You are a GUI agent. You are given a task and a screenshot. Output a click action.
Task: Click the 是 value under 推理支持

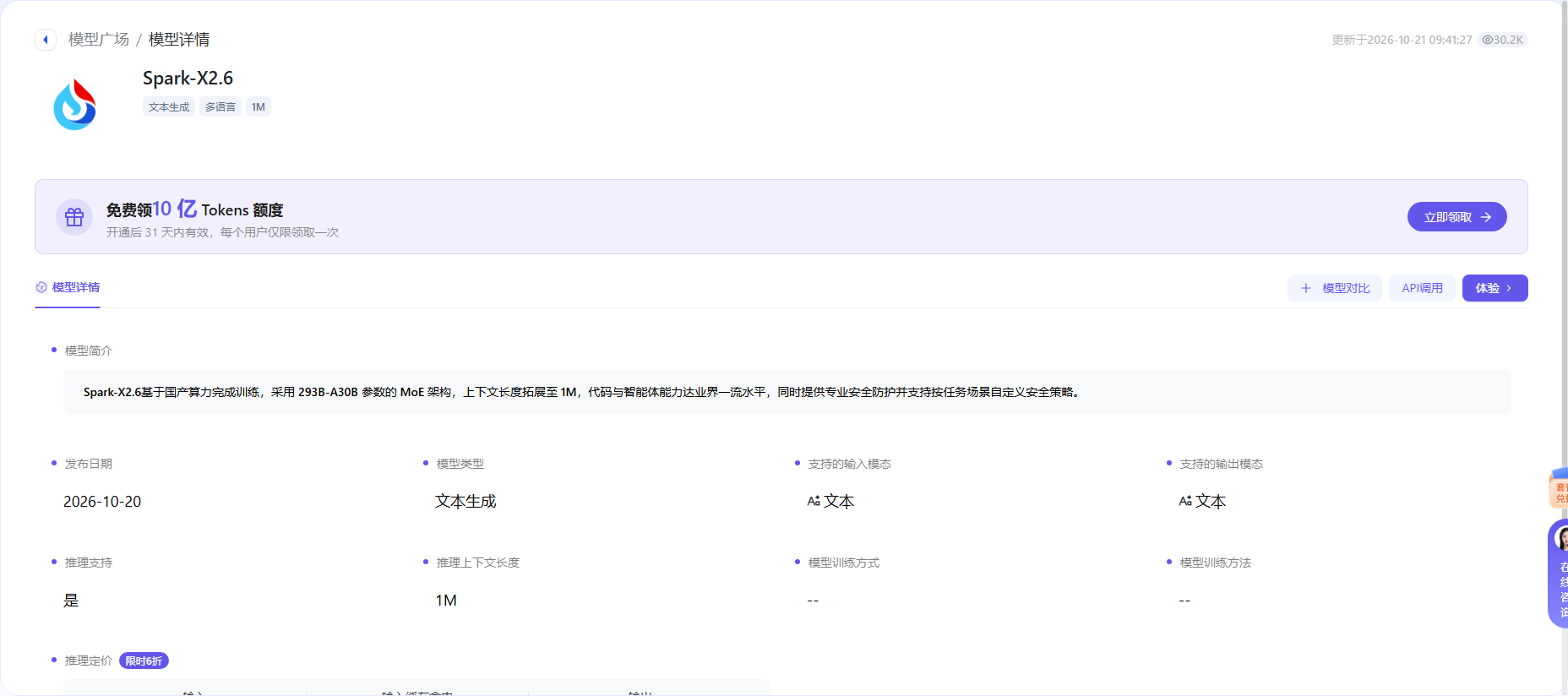tap(71, 601)
